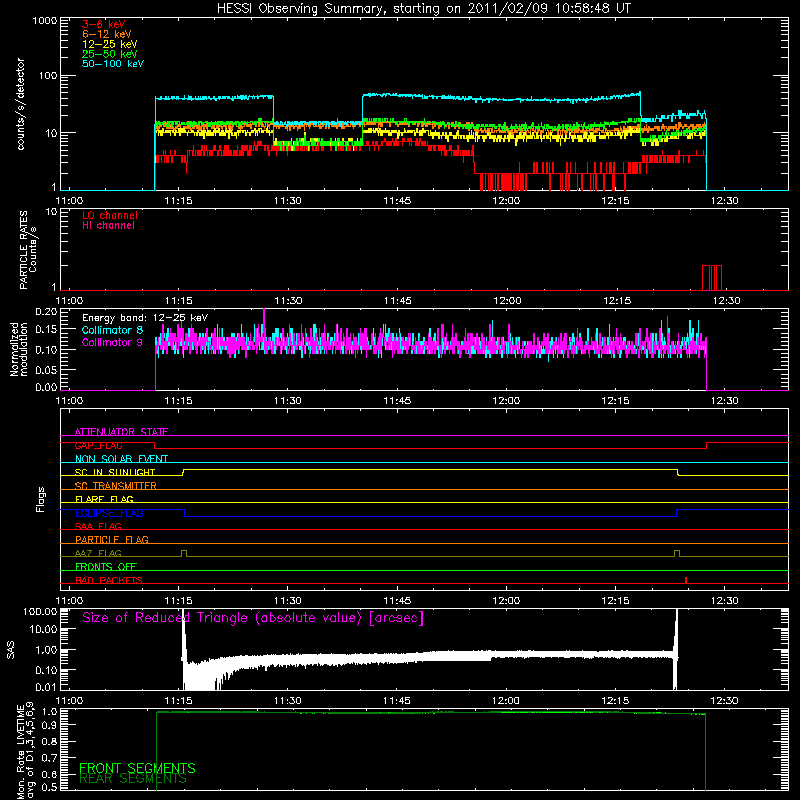800x800 pixels.
Task: Click the BAD_PACKETS flag label
Action: [109, 580]
